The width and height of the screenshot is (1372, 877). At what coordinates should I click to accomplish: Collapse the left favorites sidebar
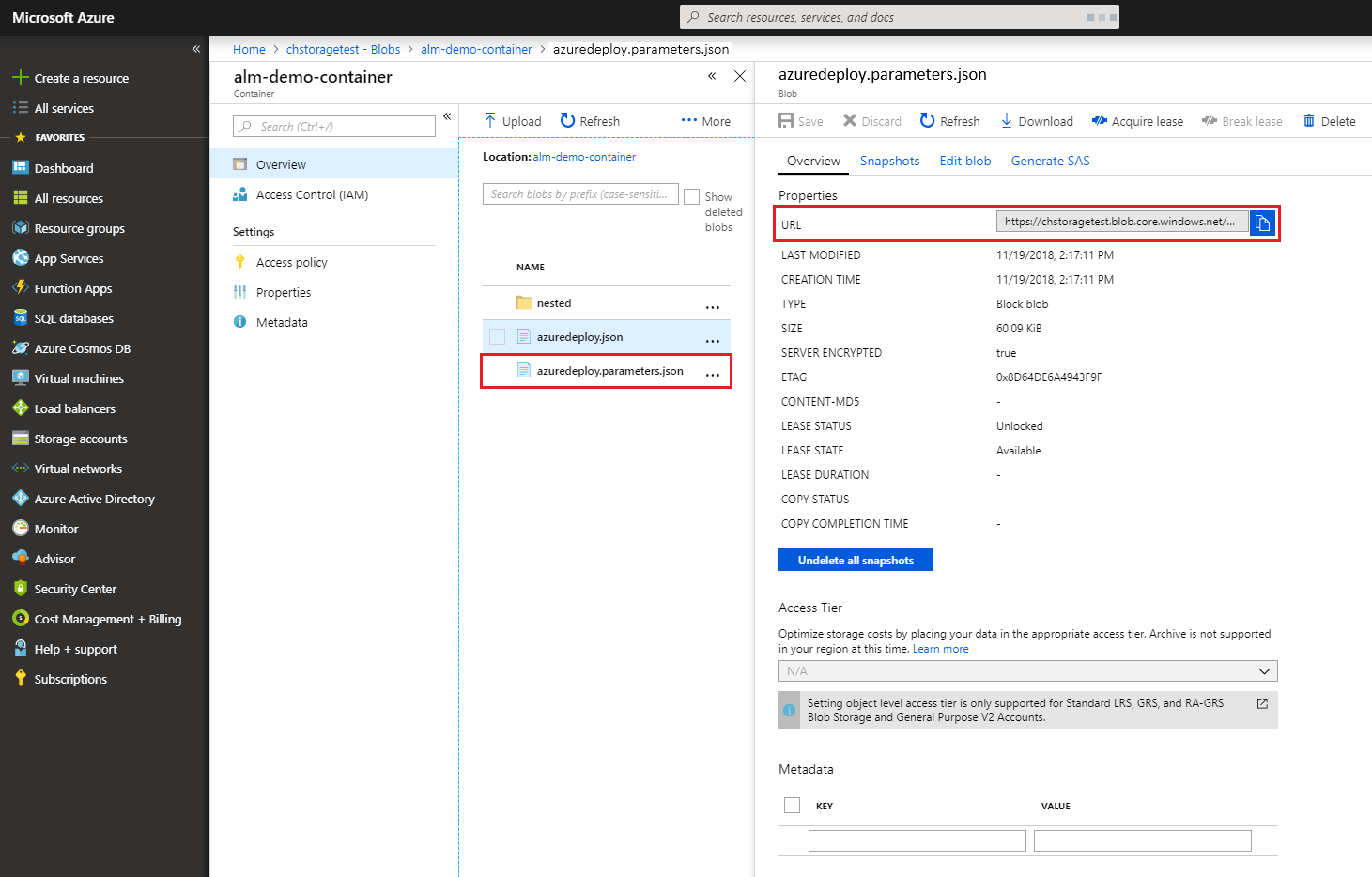pos(196,49)
